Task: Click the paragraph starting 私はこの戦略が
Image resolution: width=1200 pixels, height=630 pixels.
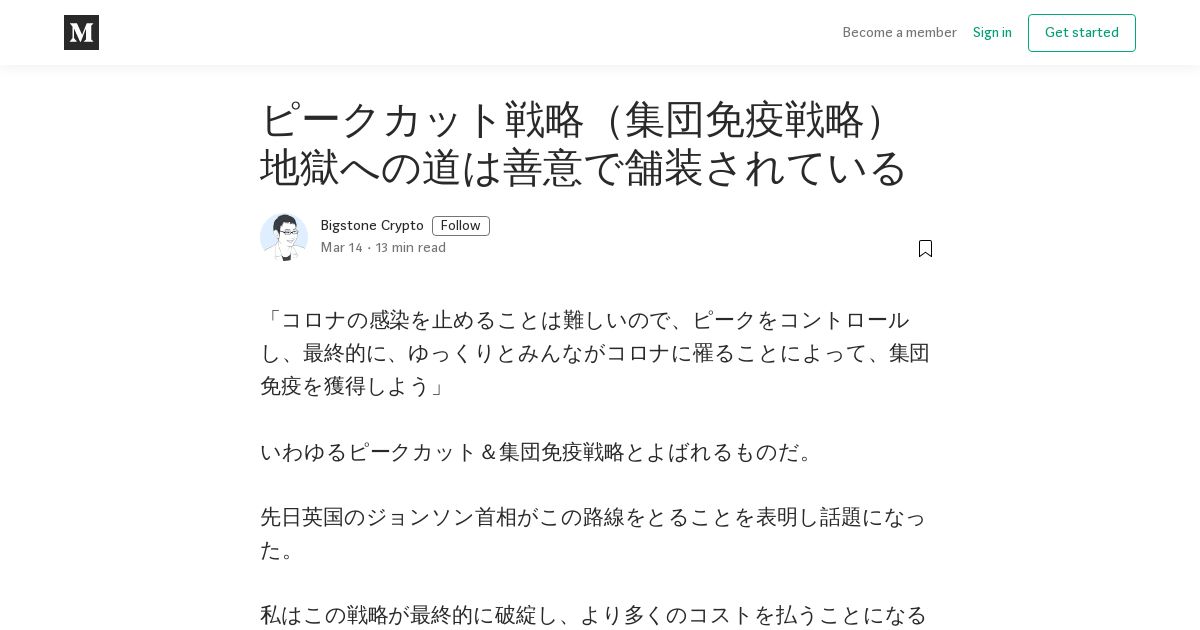Action: tap(594, 615)
